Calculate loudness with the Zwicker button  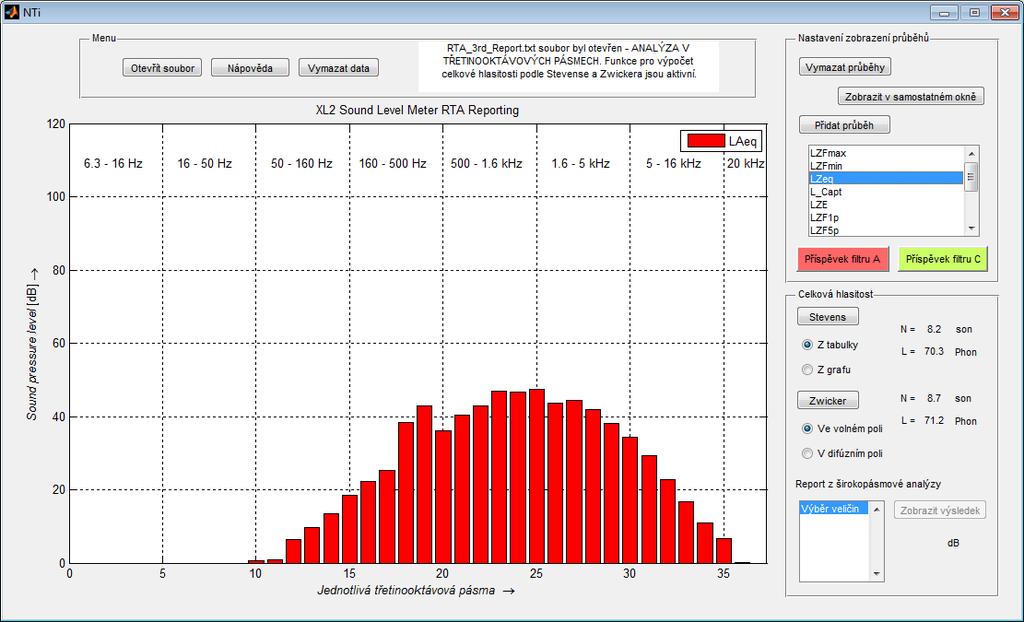[827, 401]
